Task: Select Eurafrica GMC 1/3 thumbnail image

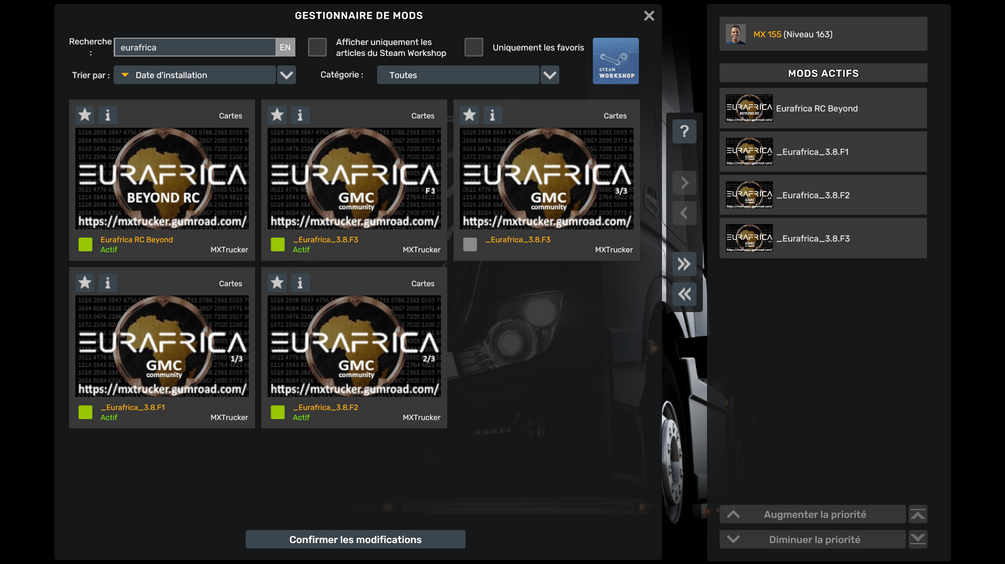Action: point(162,346)
